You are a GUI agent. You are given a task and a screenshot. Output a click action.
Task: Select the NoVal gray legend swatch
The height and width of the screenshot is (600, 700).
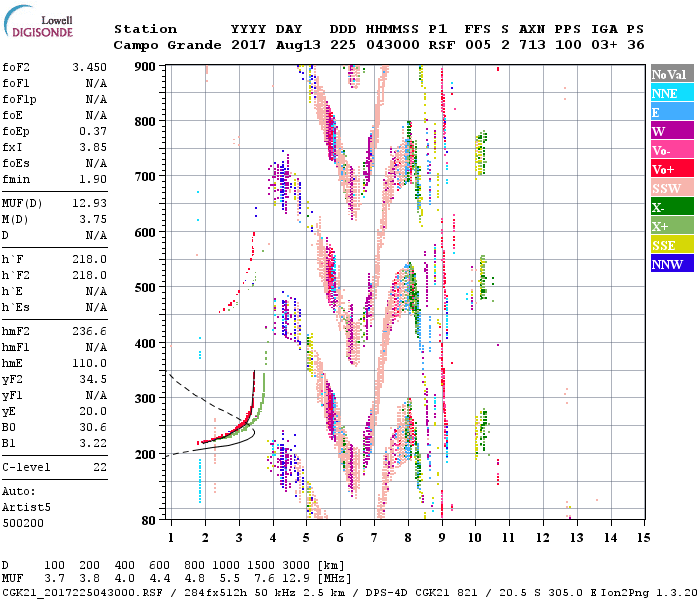pyautogui.click(x=670, y=75)
